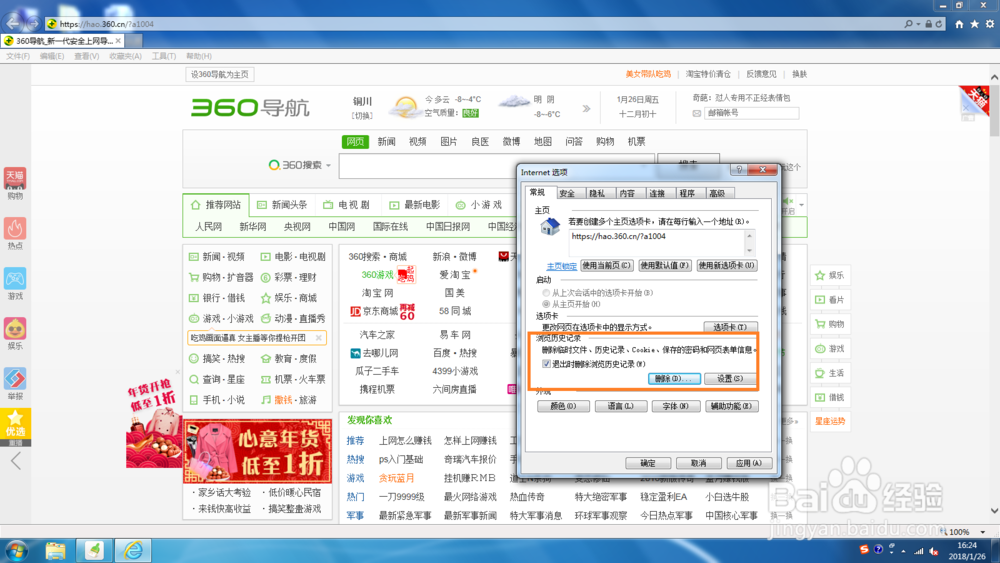This screenshot has height=563, width=1000.
Task: Click the 选项卡(T) button
Action: pos(730,327)
